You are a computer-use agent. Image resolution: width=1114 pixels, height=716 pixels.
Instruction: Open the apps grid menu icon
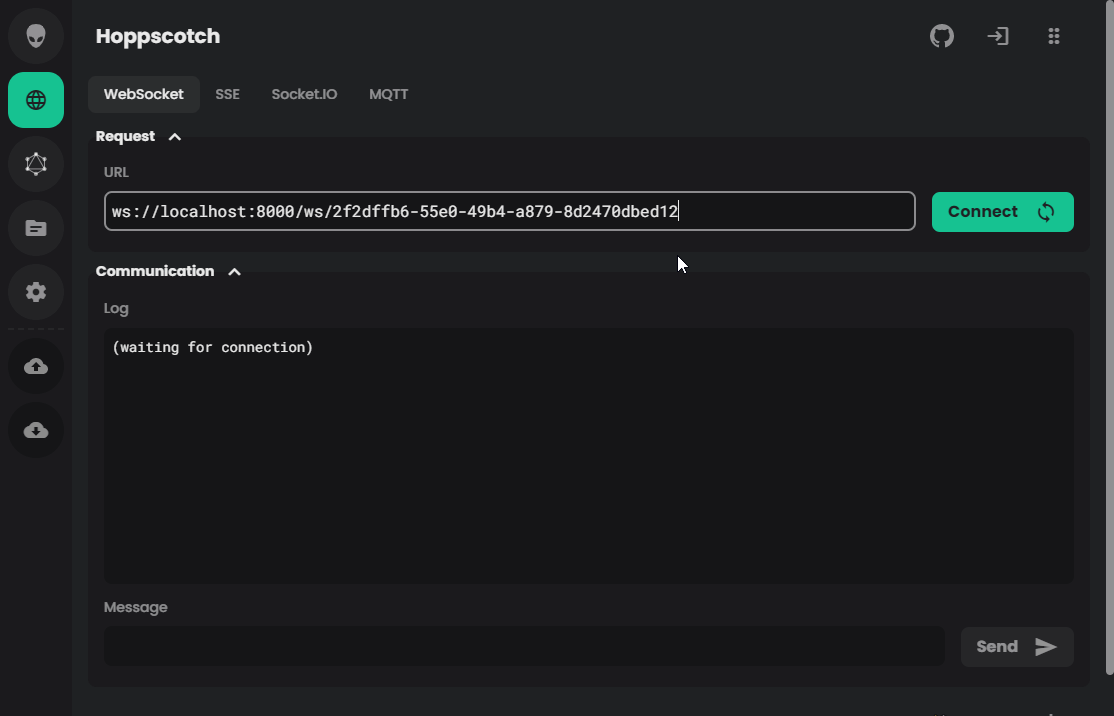click(x=1054, y=36)
